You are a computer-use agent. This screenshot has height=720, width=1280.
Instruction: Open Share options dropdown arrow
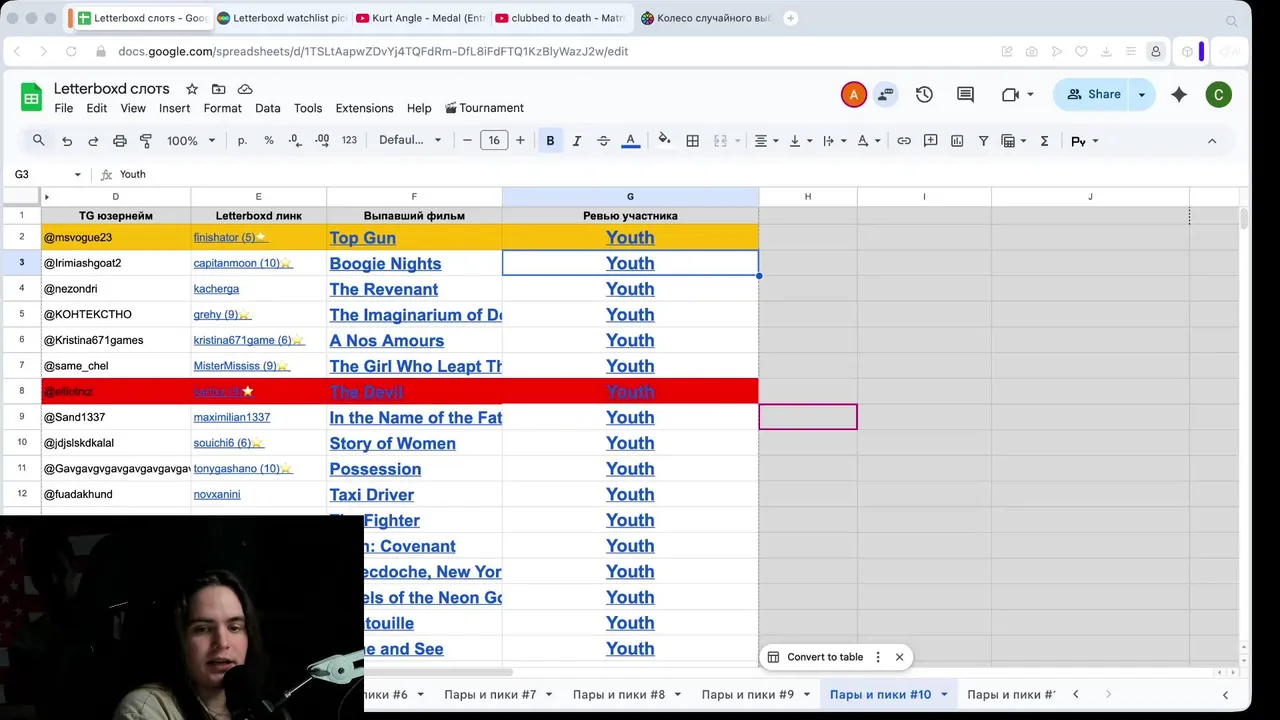click(1142, 94)
